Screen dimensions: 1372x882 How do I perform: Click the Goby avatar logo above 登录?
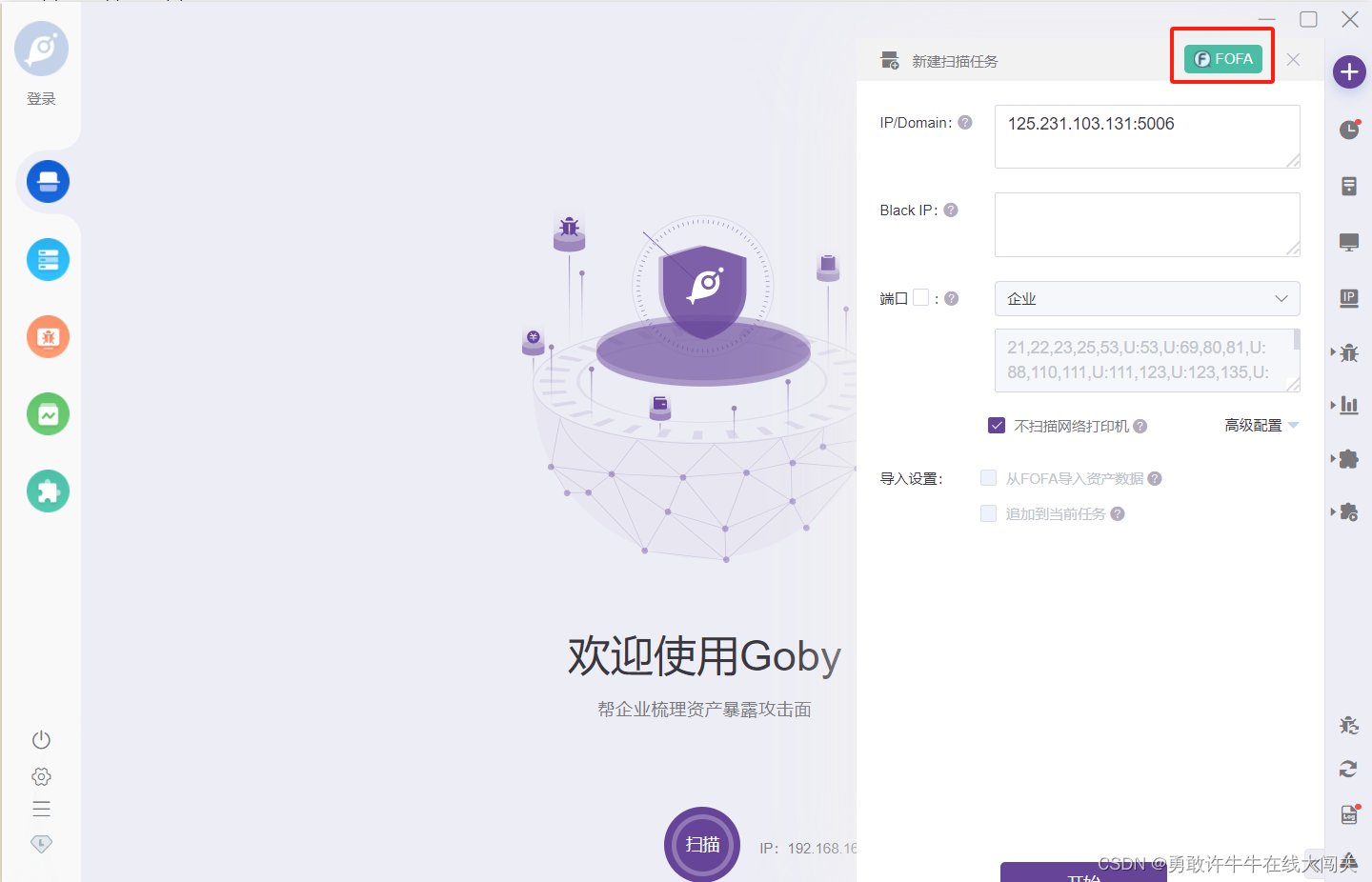(41, 49)
